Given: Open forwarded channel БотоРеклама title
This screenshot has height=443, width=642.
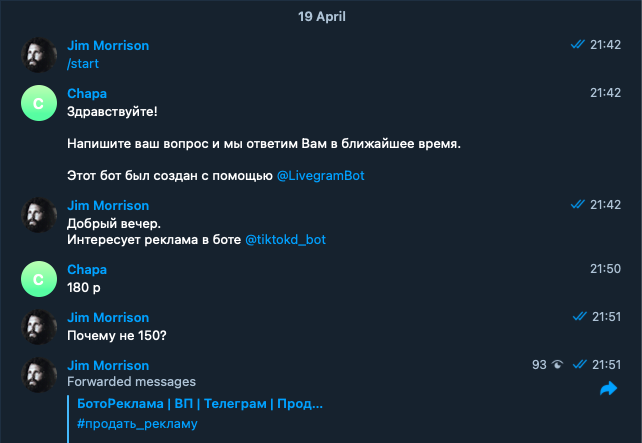Looking at the screenshot, I should (x=200, y=404).
